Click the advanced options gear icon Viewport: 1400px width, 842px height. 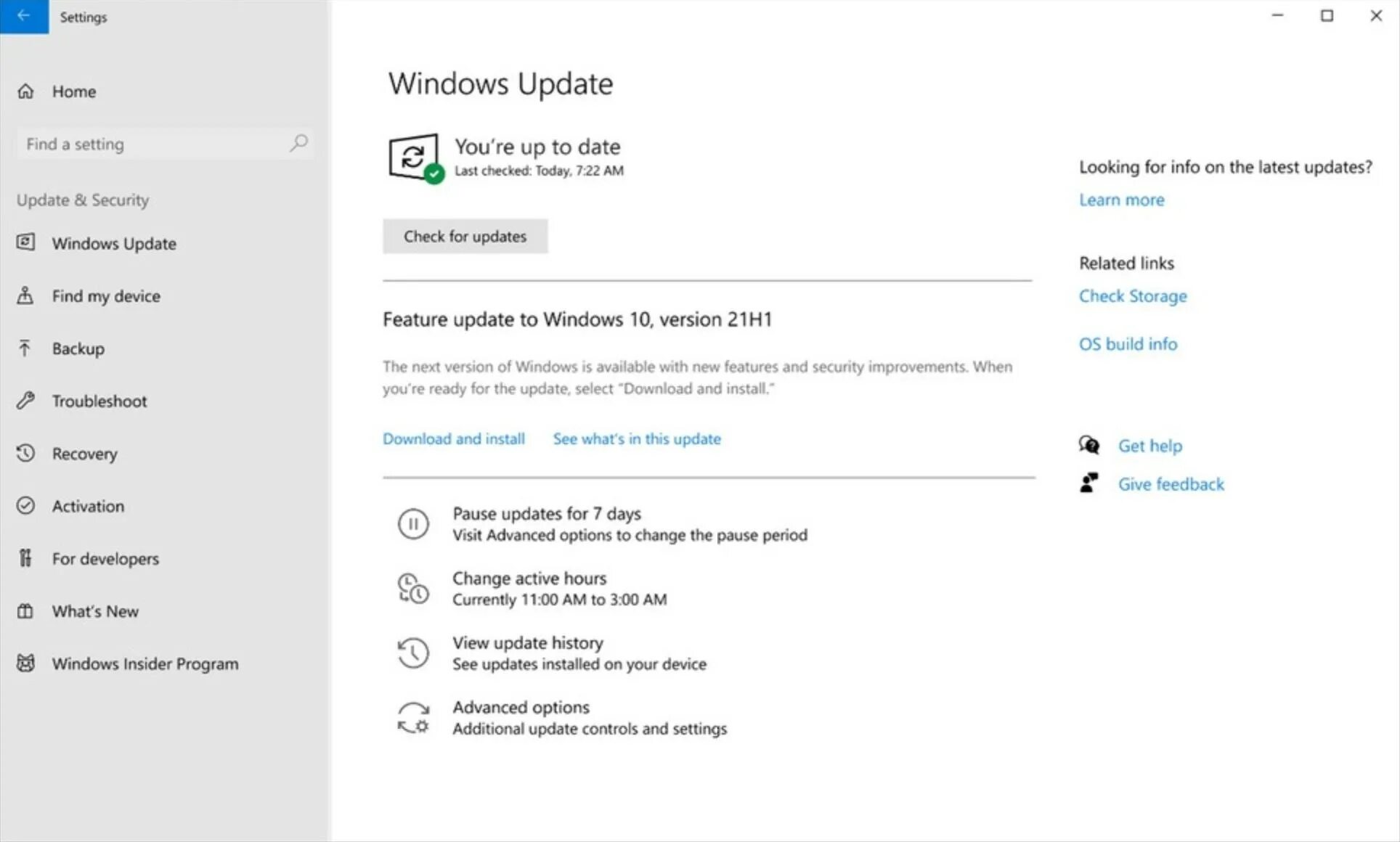pos(413,717)
